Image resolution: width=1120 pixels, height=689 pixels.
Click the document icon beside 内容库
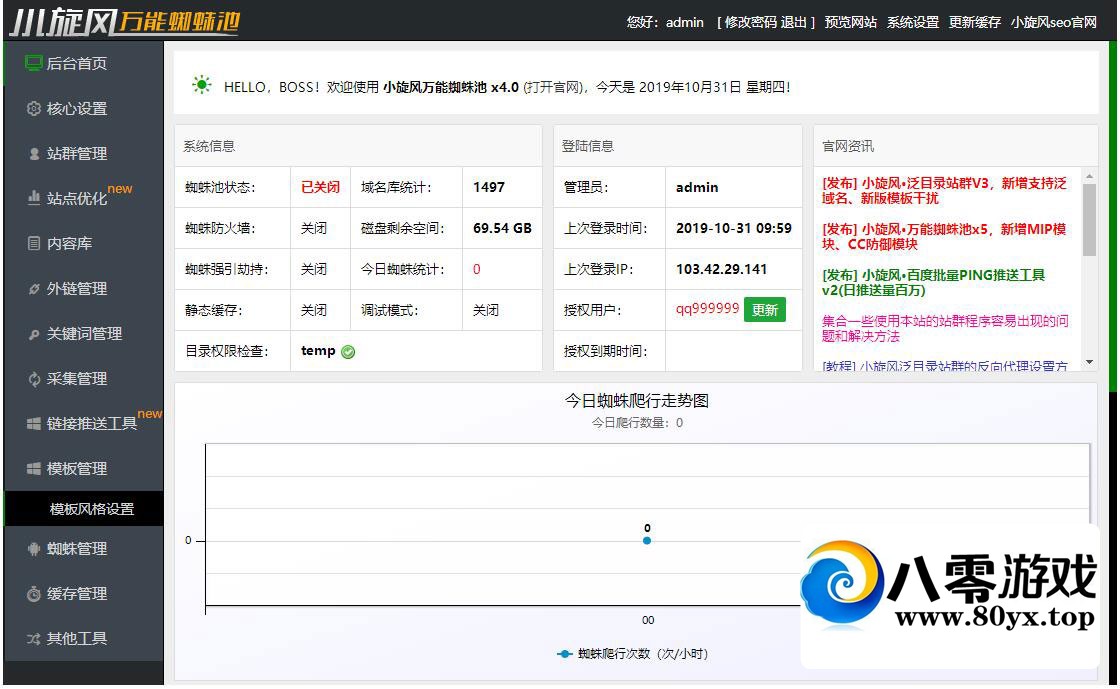click(x=34, y=244)
